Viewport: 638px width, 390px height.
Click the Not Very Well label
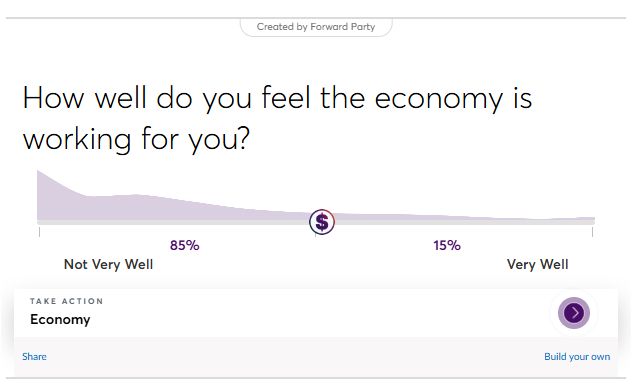coord(108,265)
